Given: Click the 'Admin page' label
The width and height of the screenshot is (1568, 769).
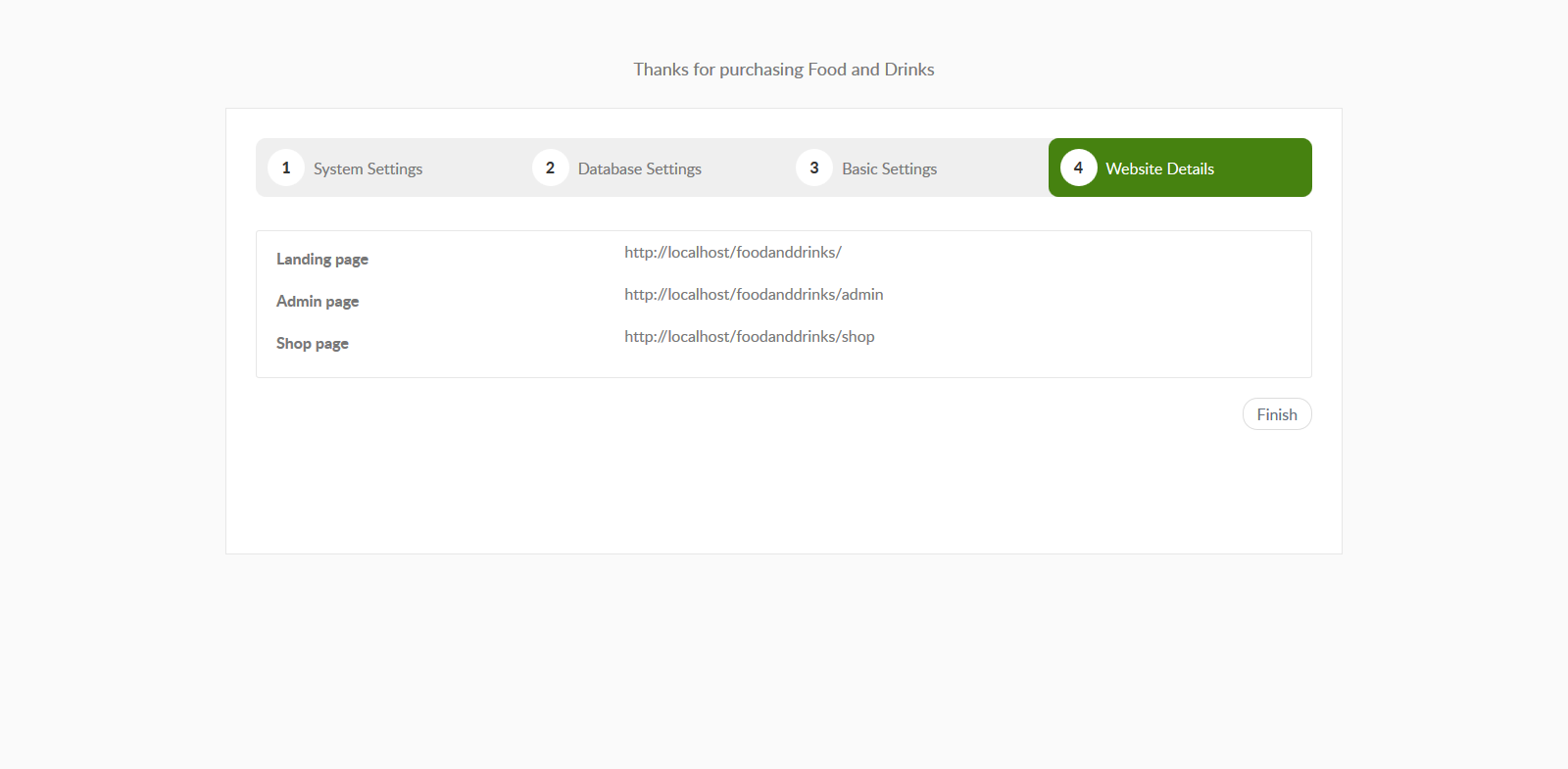Looking at the screenshot, I should pos(318,302).
